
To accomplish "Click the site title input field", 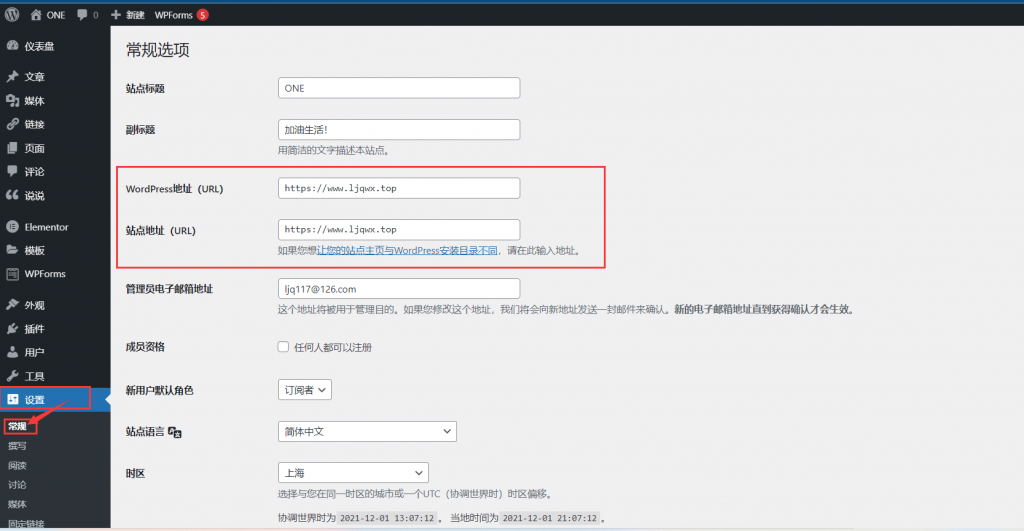I will pyautogui.click(x=398, y=88).
